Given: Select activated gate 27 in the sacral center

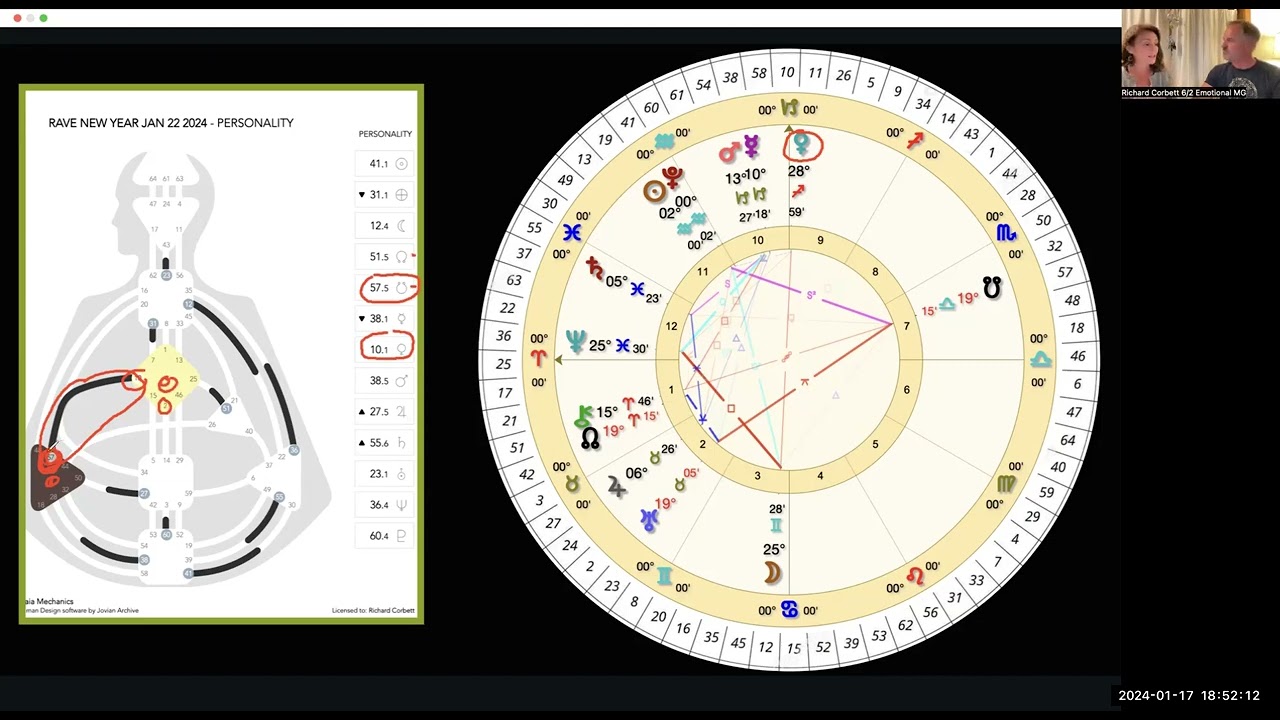Looking at the screenshot, I should (x=144, y=494).
